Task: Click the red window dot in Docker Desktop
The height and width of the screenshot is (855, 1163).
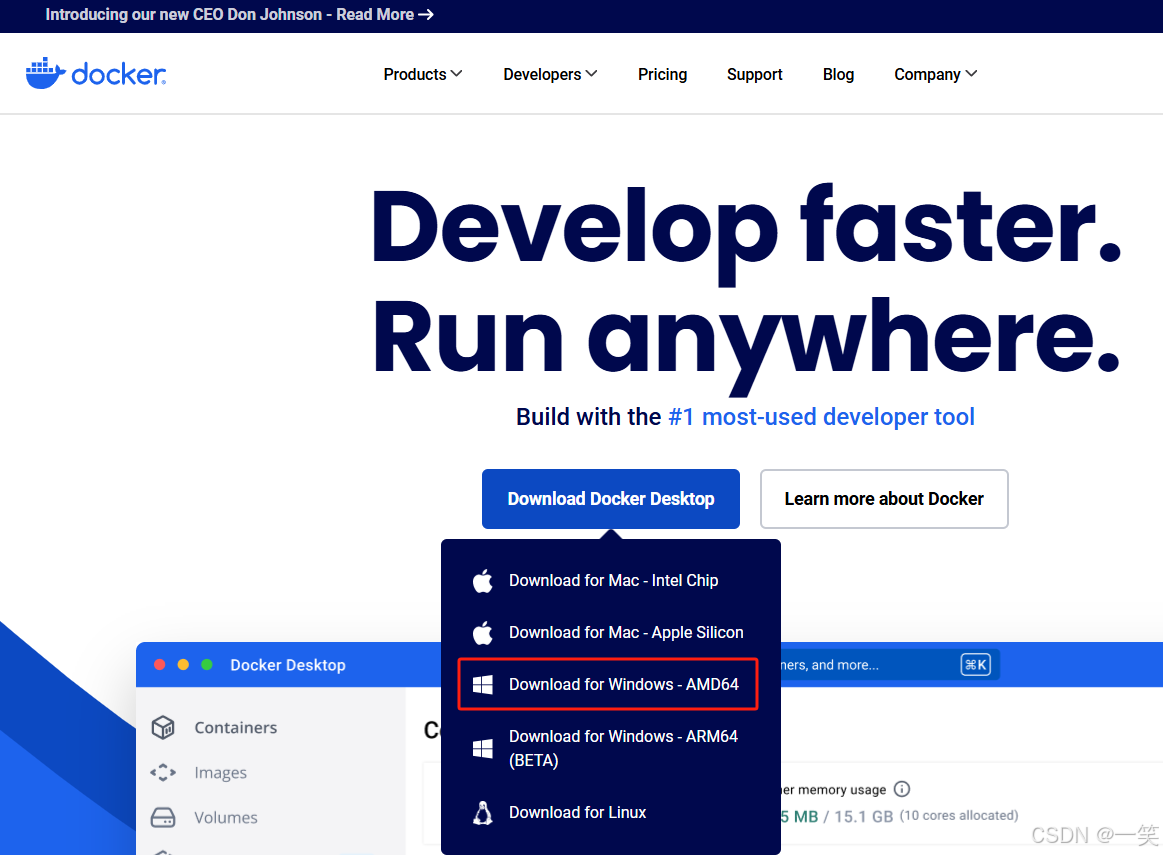Action: click(x=159, y=664)
